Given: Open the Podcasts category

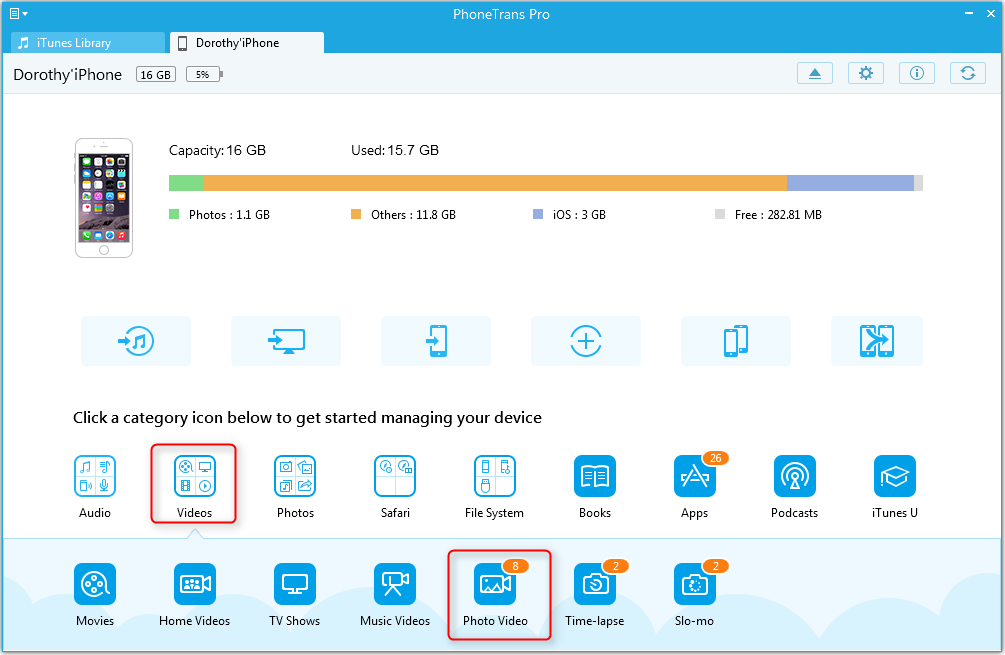Looking at the screenshot, I should pyautogui.click(x=795, y=477).
